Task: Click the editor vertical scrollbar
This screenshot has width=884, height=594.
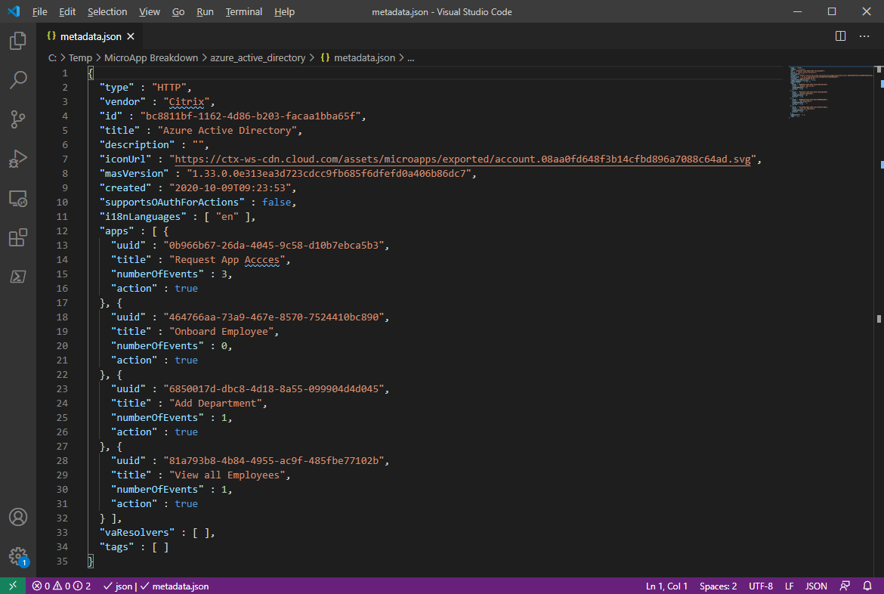Action: click(879, 319)
